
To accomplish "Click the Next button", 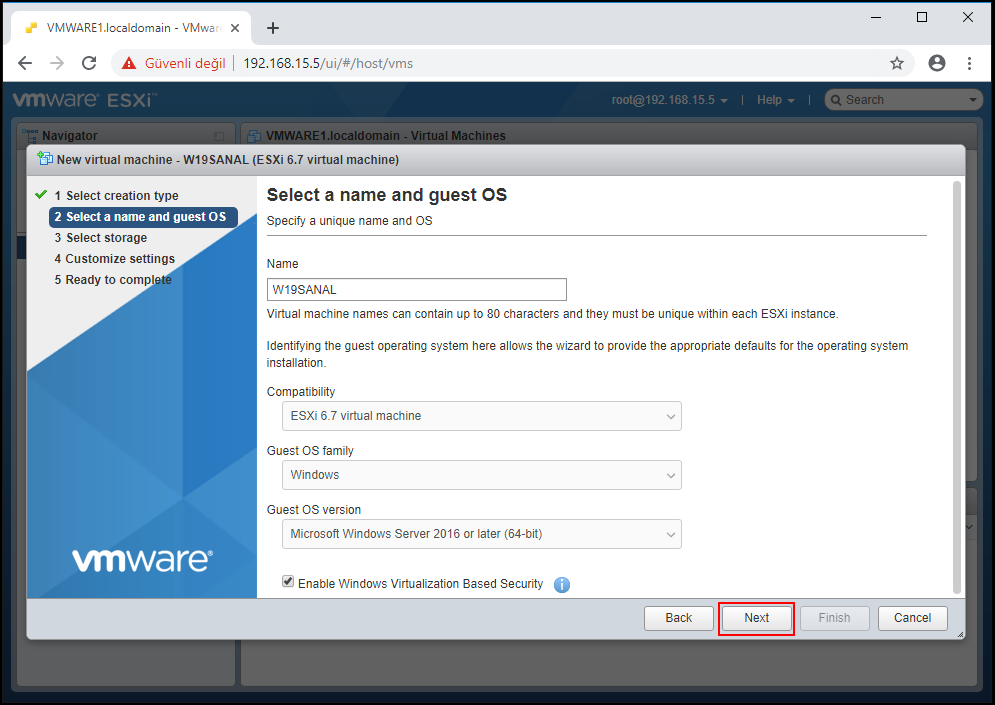I will coord(756,618).
